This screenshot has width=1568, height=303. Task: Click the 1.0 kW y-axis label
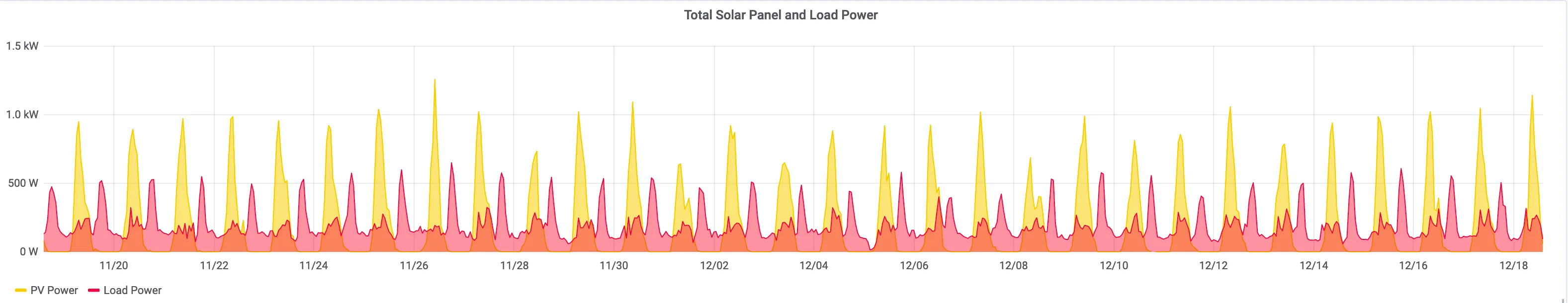pos(22,114)
